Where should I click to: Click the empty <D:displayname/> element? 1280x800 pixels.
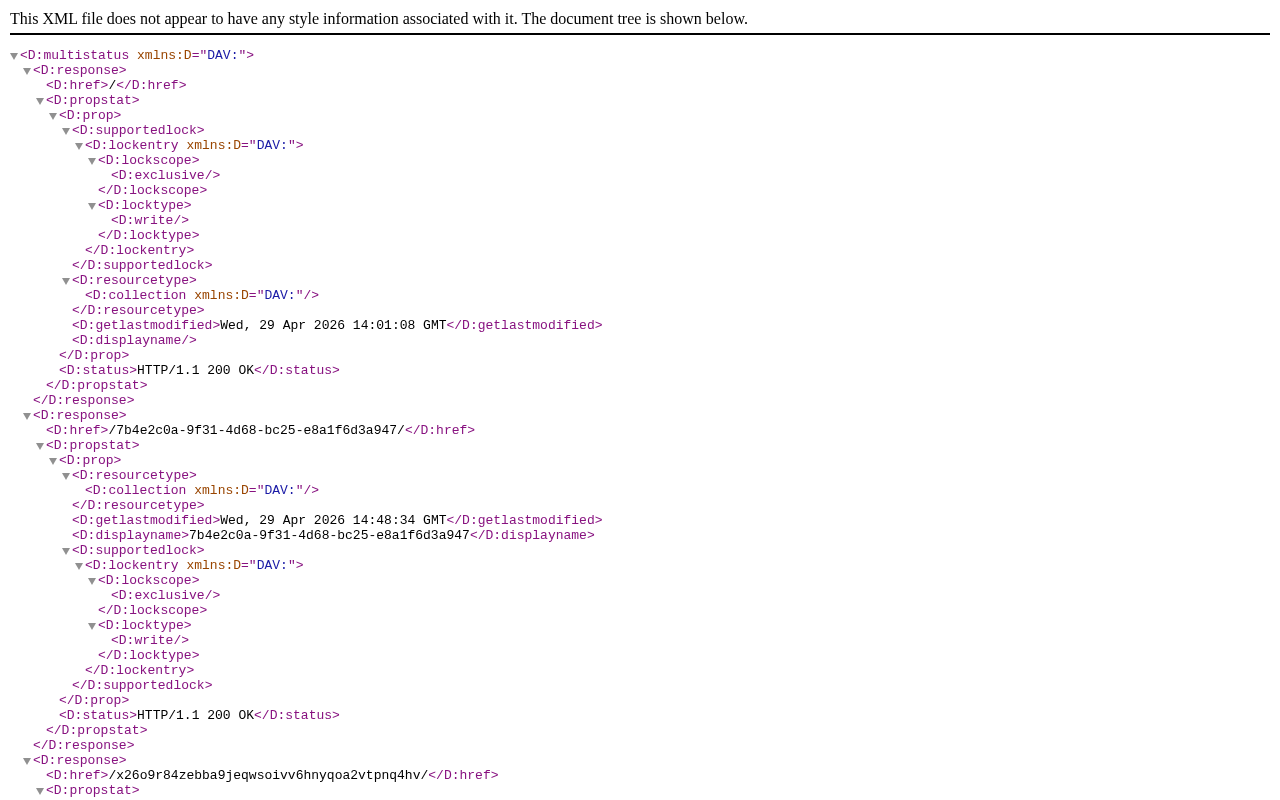(134, 341)
